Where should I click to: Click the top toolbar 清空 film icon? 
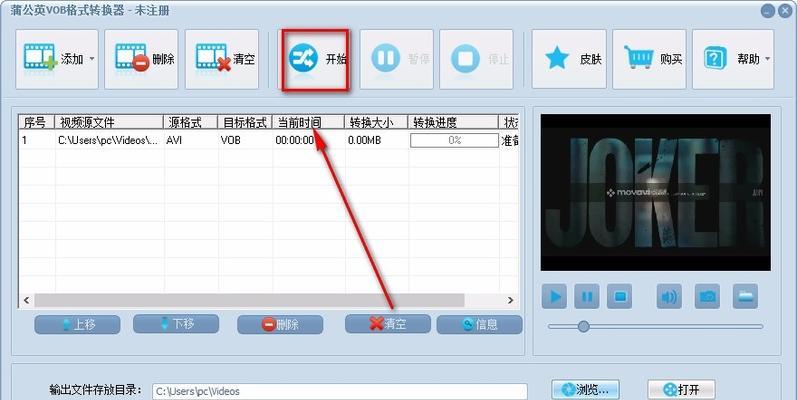pyautogui.click(x=213, y=57)
